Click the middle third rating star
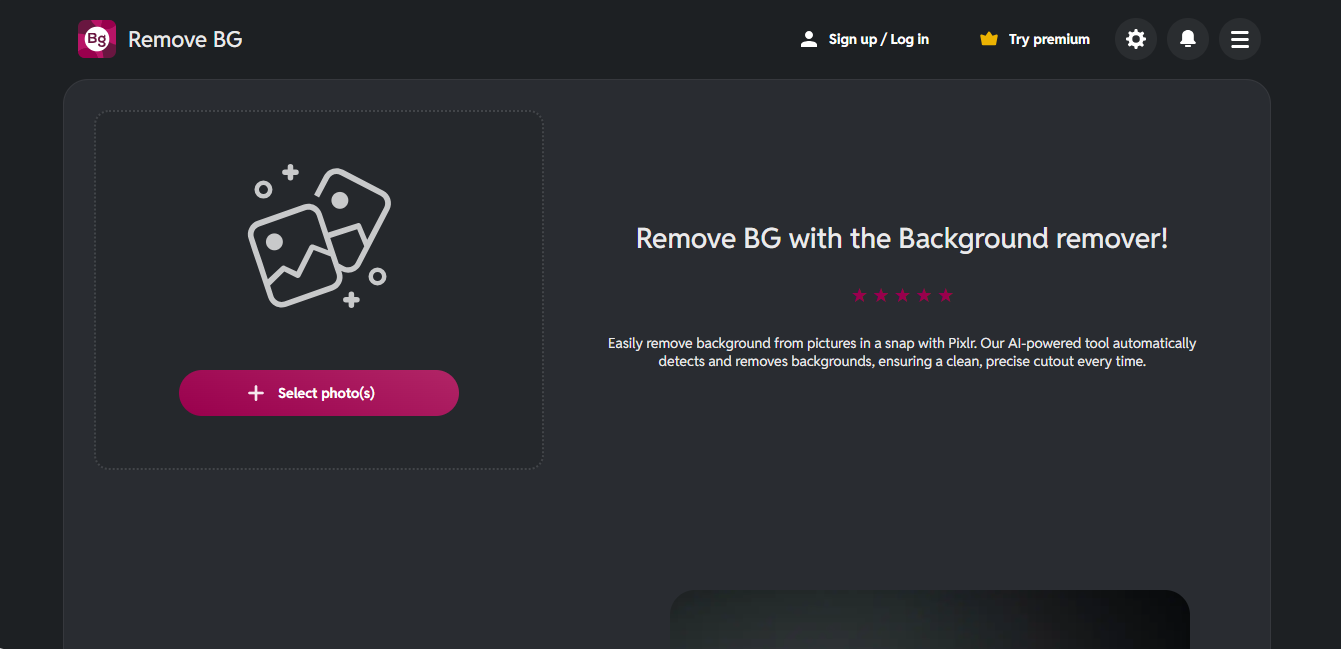 click(902, 295)
